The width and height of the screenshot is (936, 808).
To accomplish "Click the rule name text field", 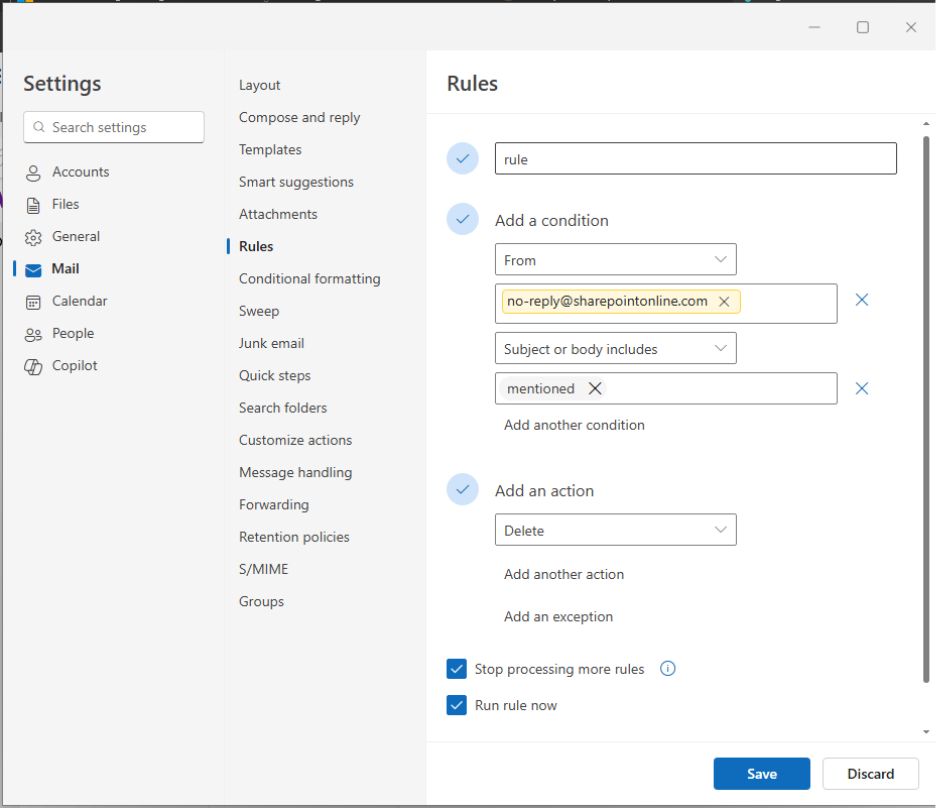I will [695, 159].
